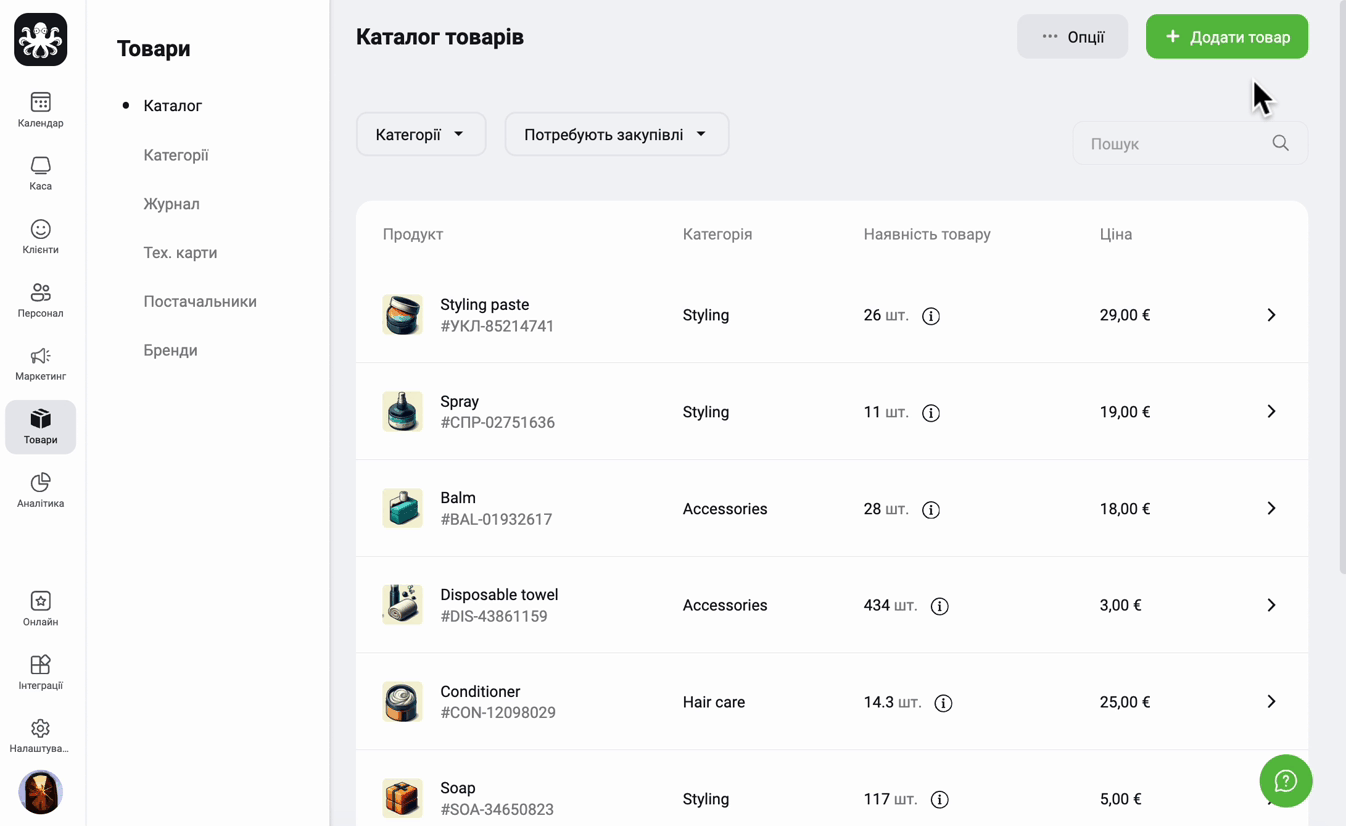1346x826 pixels.
Task: Open Тех. карти menu item
Action: tap(180, 253)
